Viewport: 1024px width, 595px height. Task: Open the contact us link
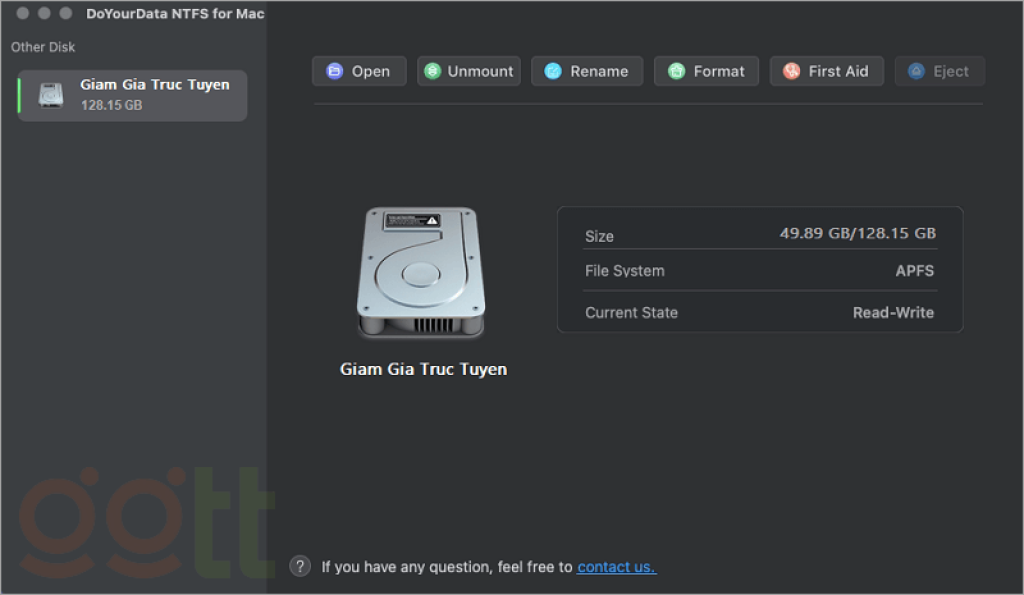point(616,567)
